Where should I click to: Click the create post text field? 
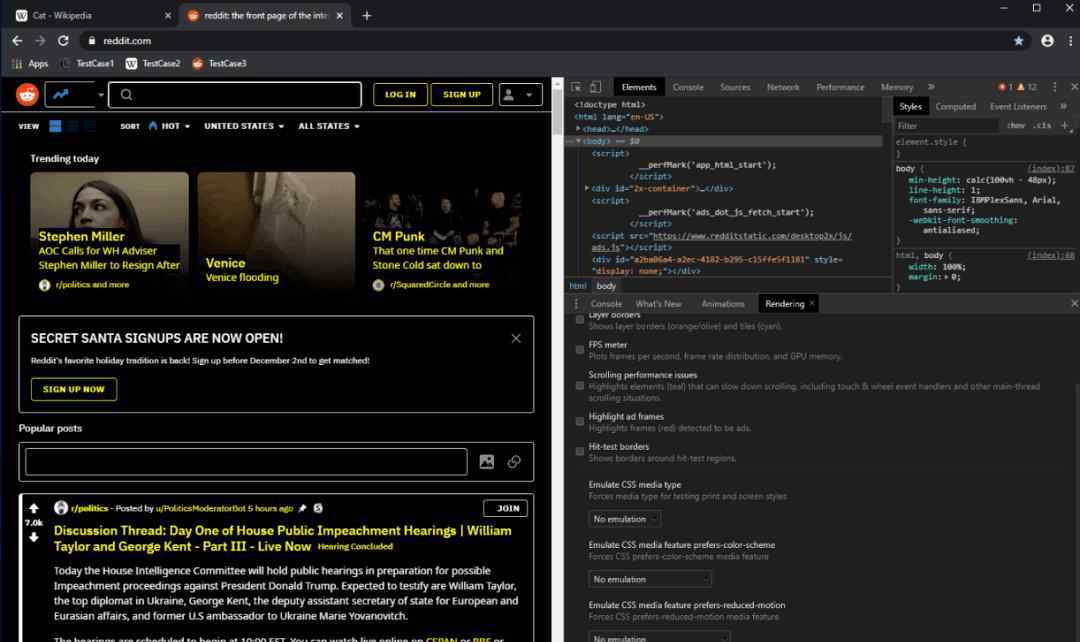coord(246,462)
